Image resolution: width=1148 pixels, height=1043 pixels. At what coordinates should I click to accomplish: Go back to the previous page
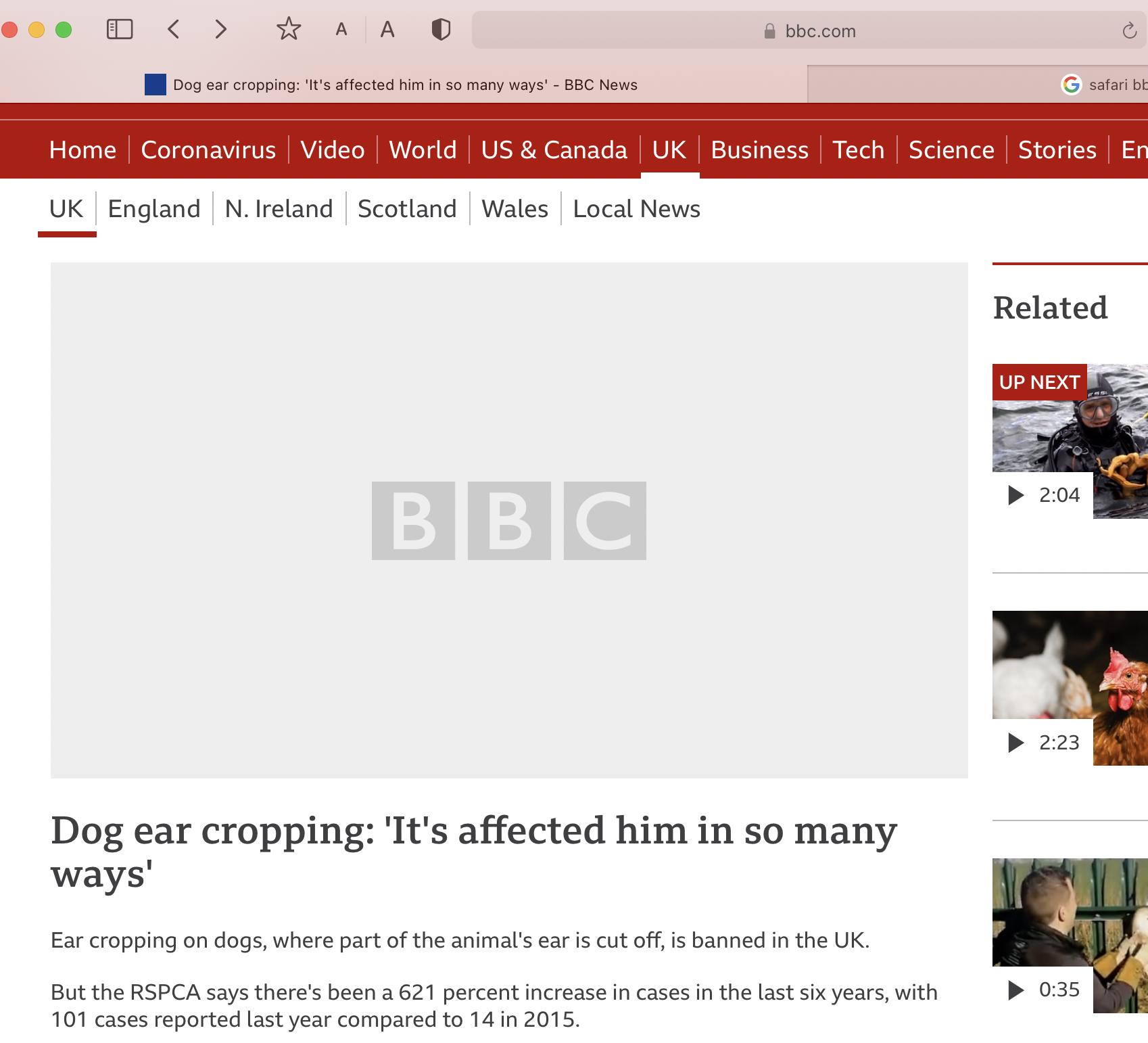(174, 29)
